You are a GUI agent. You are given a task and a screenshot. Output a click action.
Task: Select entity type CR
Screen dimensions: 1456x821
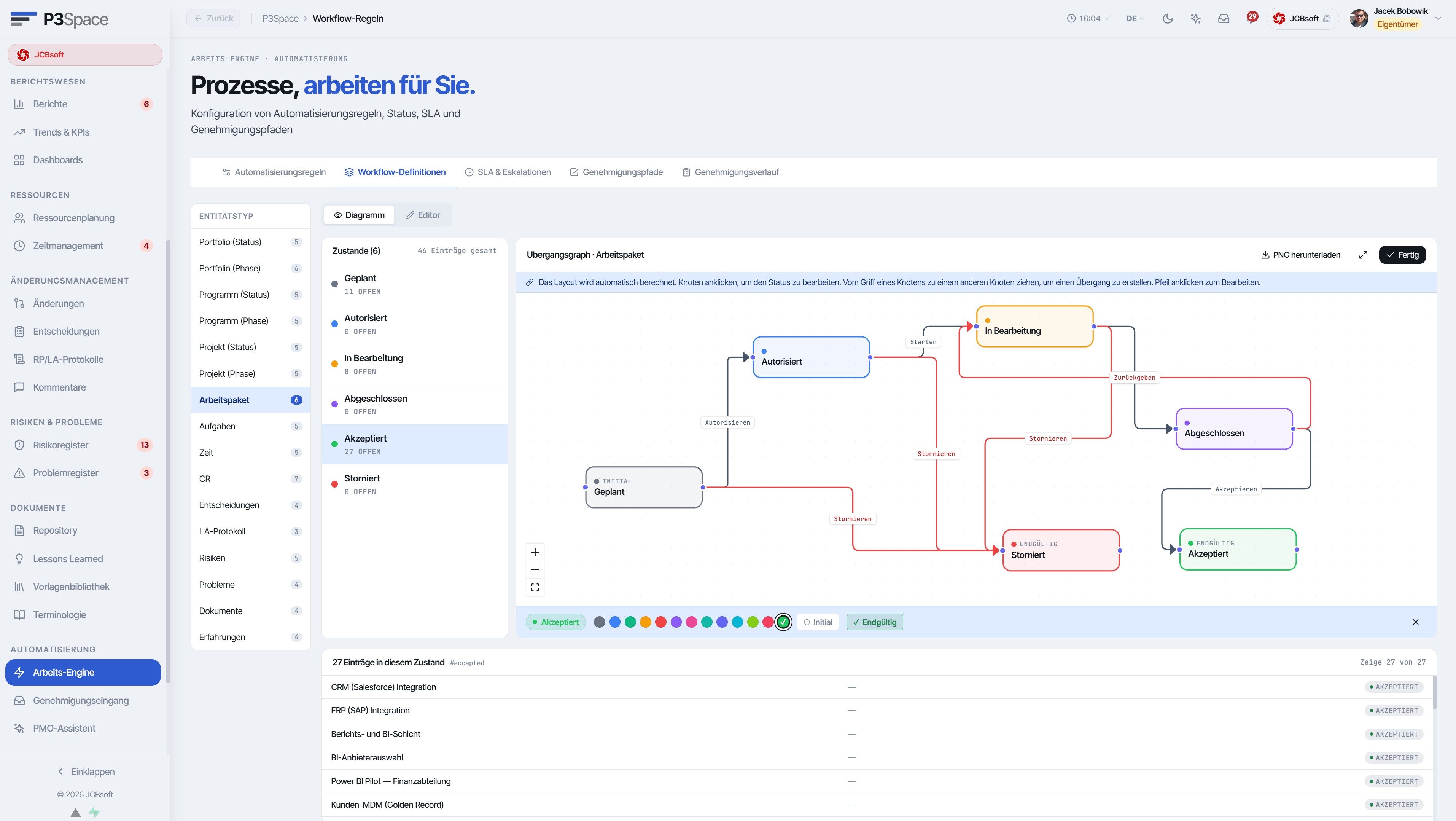[250, 479]
